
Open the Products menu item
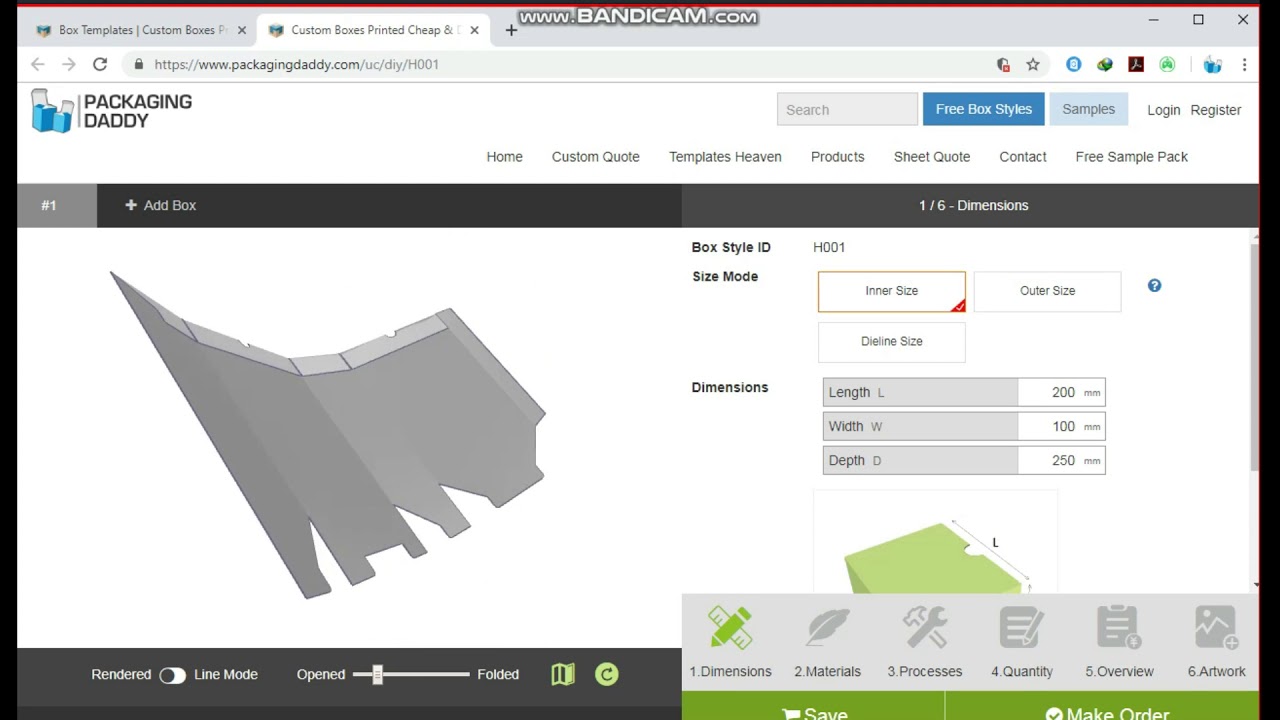point(837,157)
